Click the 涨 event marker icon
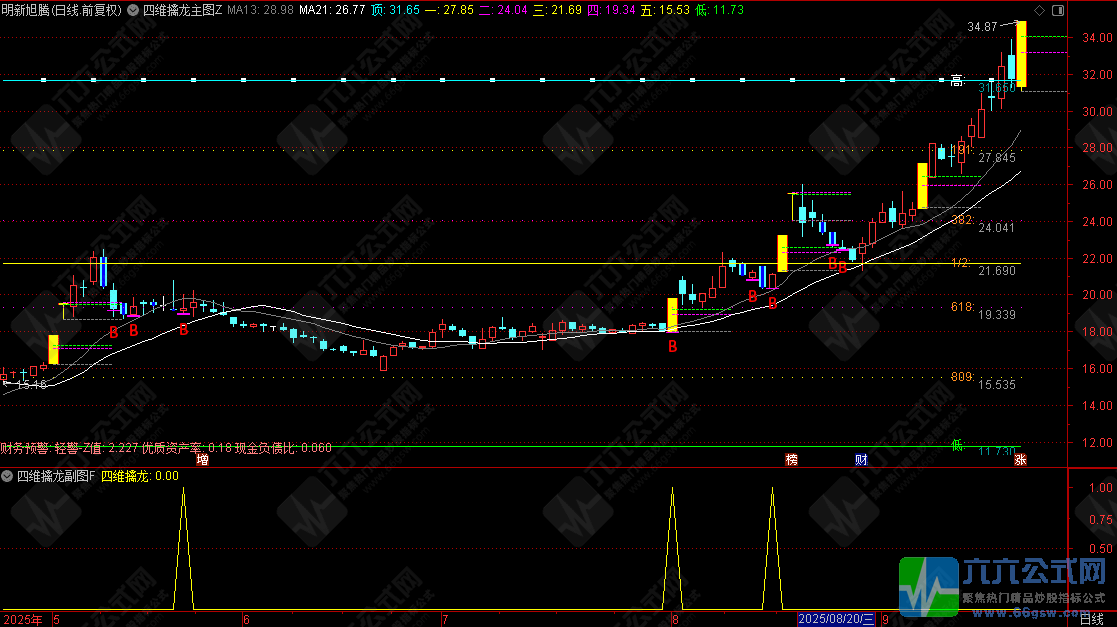Image resolution: width=1117 pixels, height=627 pixels. coord(1021,460)
